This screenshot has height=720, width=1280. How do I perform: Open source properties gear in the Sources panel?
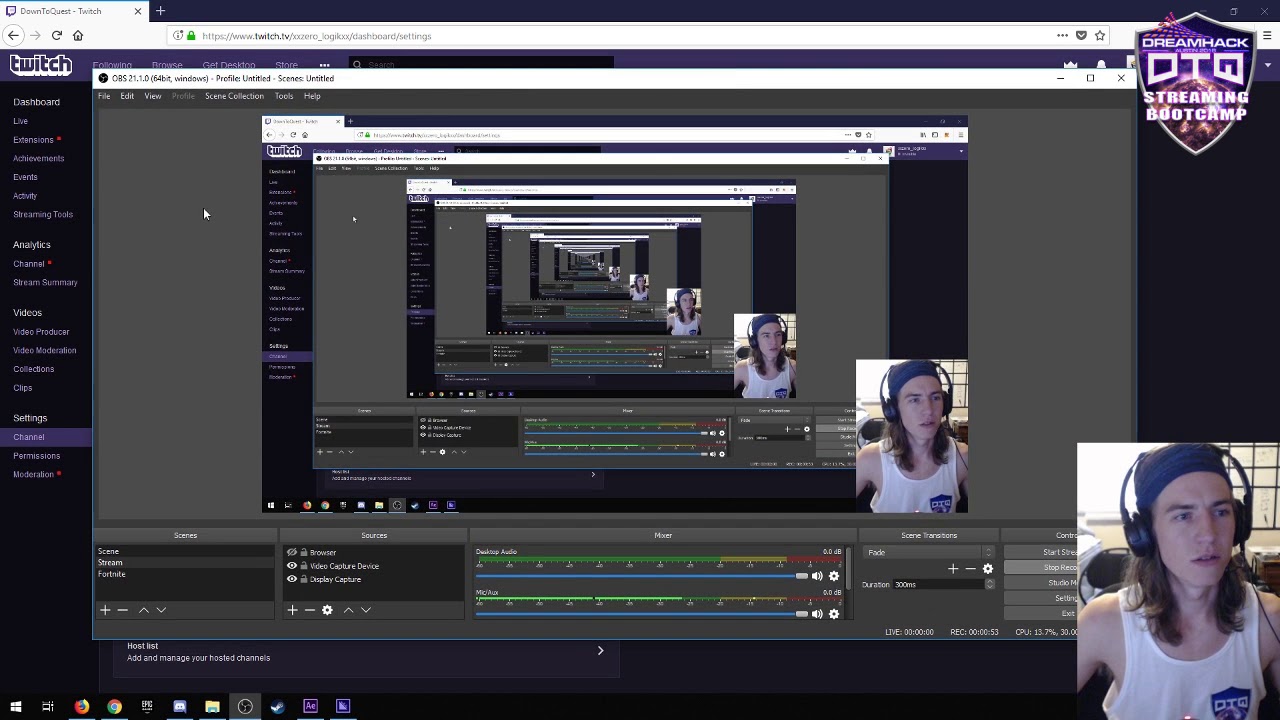327,610
